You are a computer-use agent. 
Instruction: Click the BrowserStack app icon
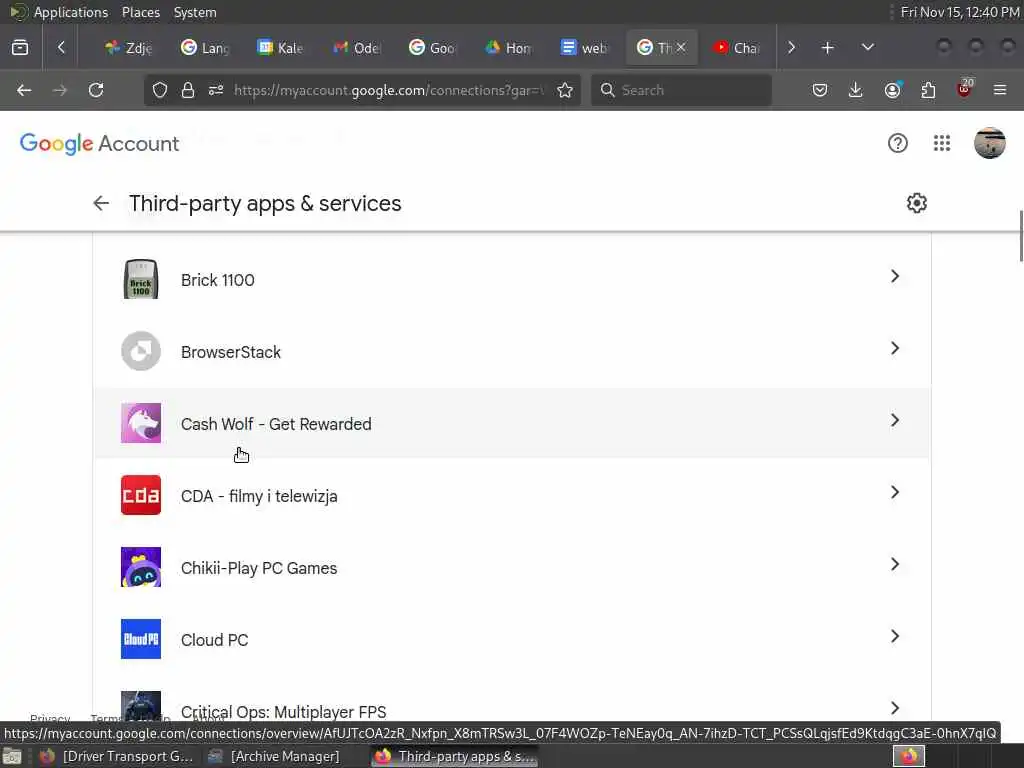coord(141,351)
